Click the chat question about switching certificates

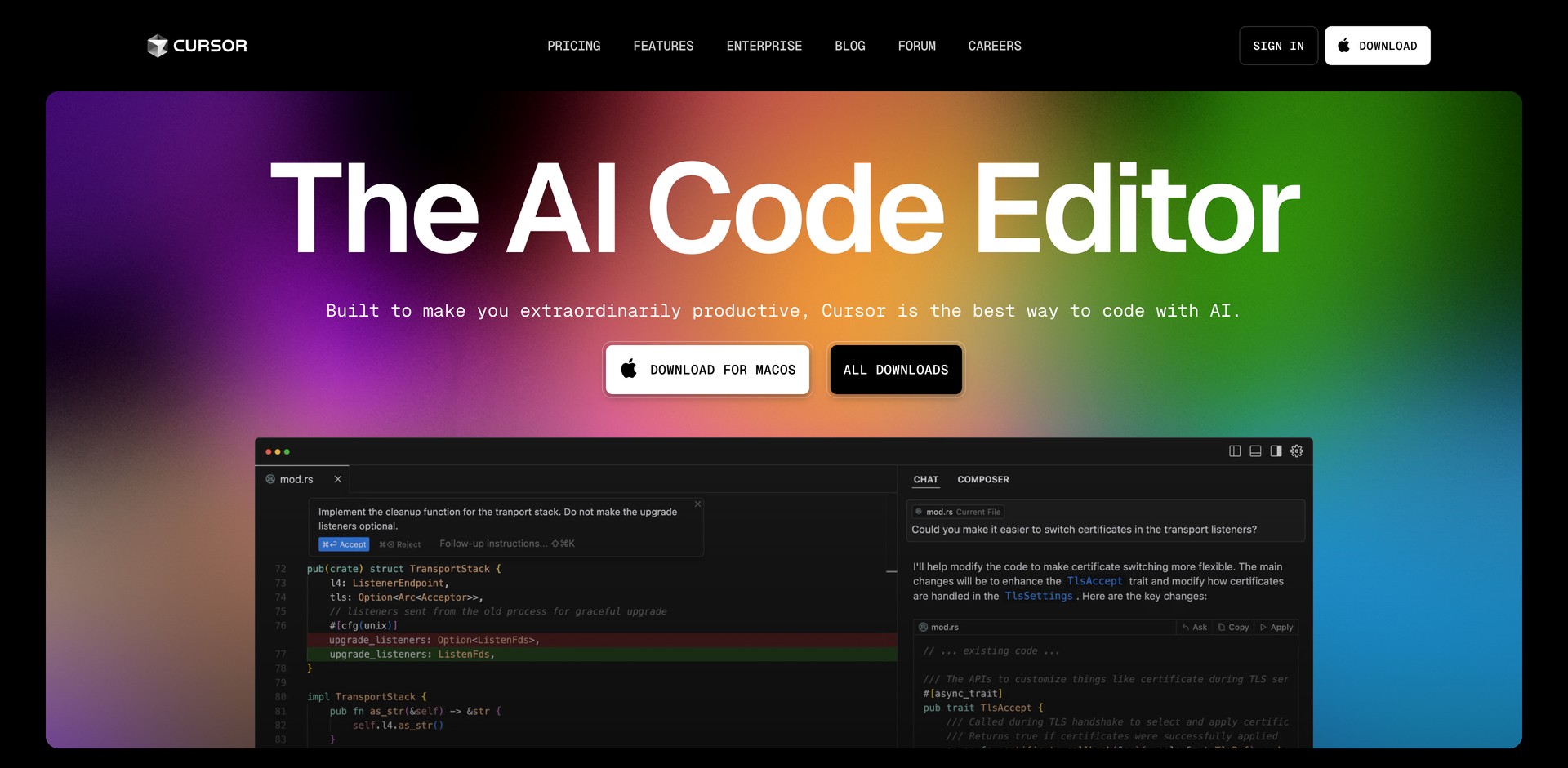pos(1084,530)
